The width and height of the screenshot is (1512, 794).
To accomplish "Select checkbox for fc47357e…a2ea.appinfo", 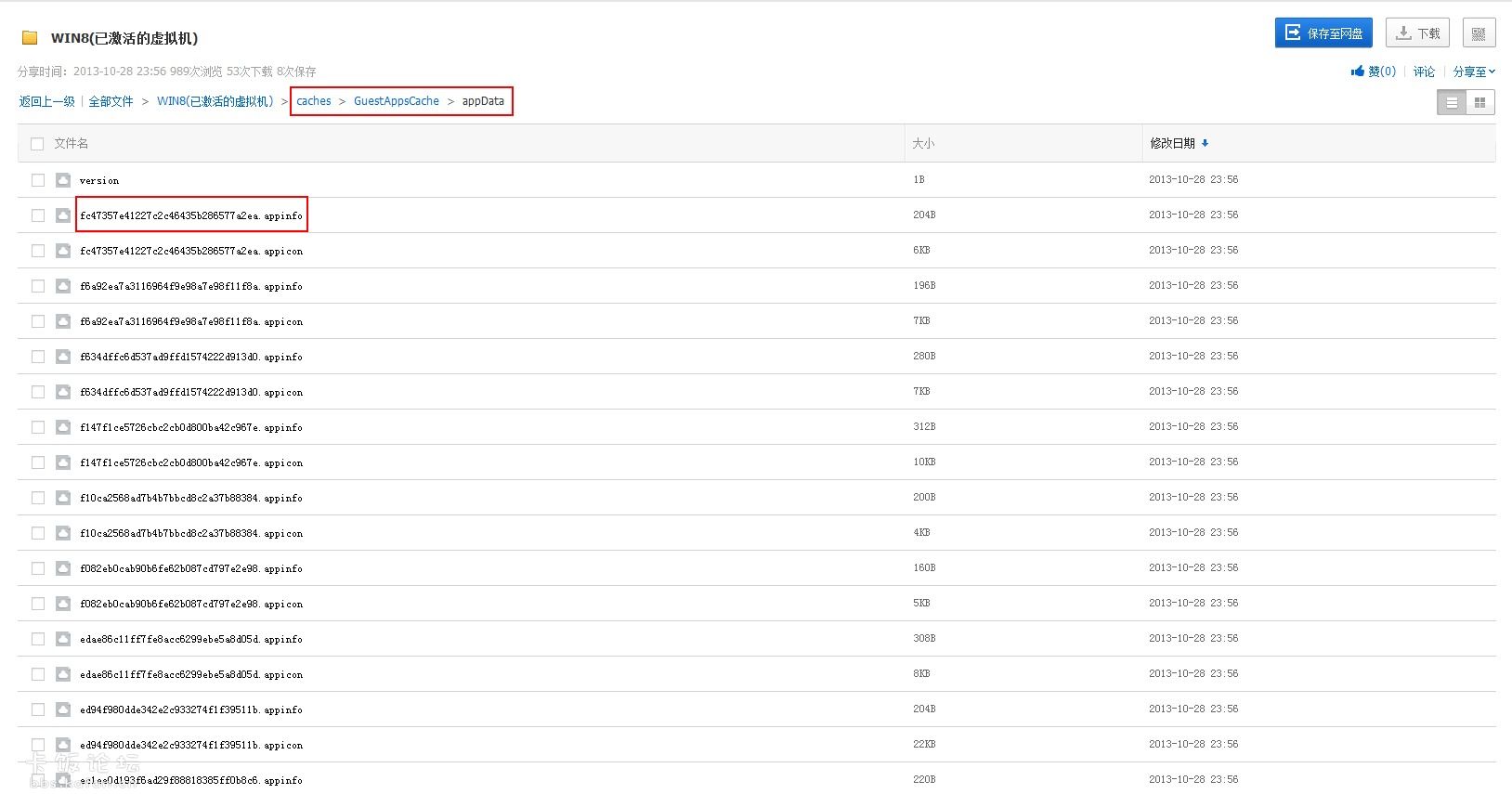I will (38, 215).
